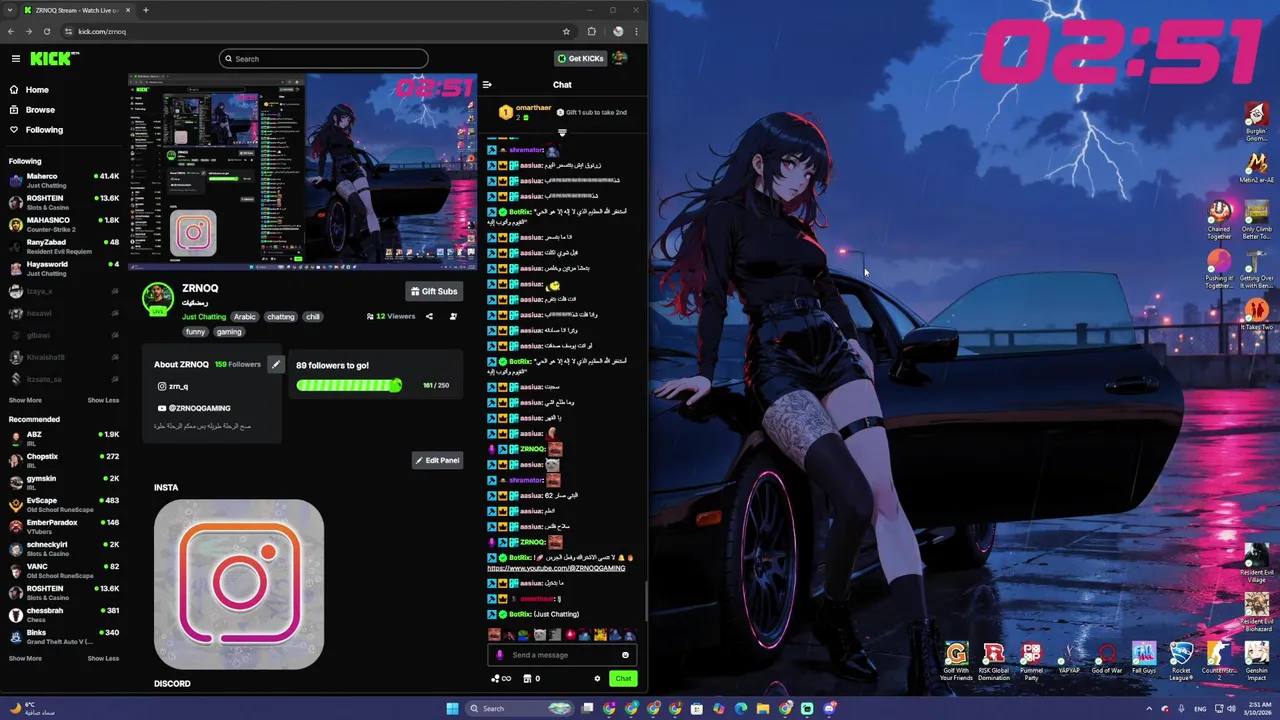
Task: Open Rocket League desktop icon
Action: (1181, 661)
